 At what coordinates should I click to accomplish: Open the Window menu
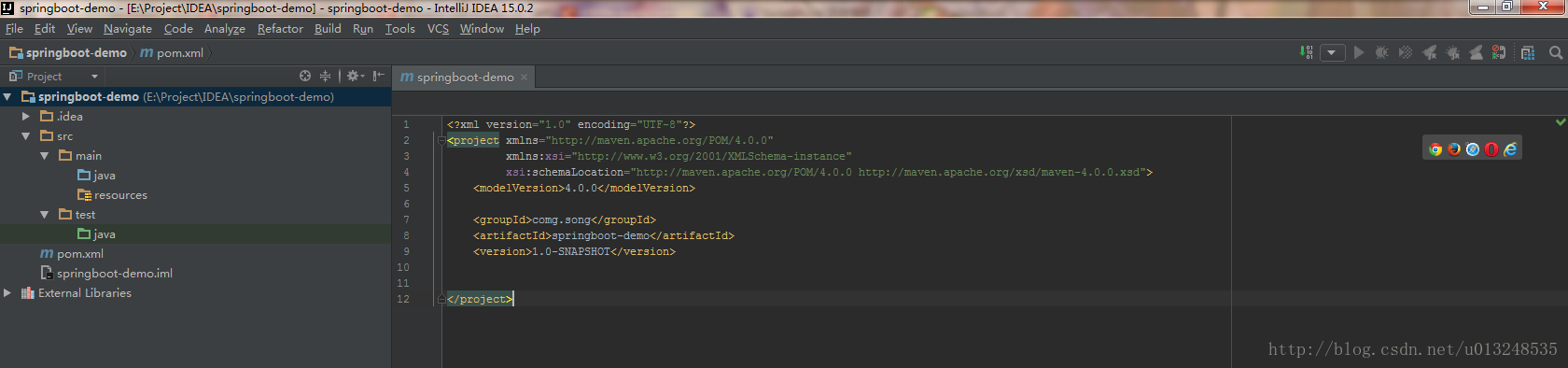482,29
